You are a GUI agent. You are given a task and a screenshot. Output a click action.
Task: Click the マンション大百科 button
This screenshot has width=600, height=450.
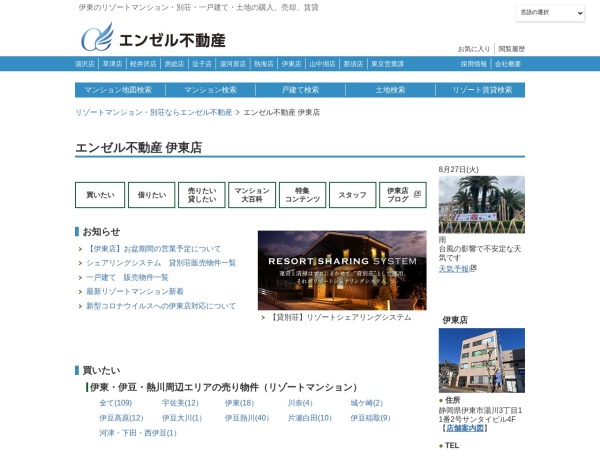pyautogui.click(x=252, y=195)
